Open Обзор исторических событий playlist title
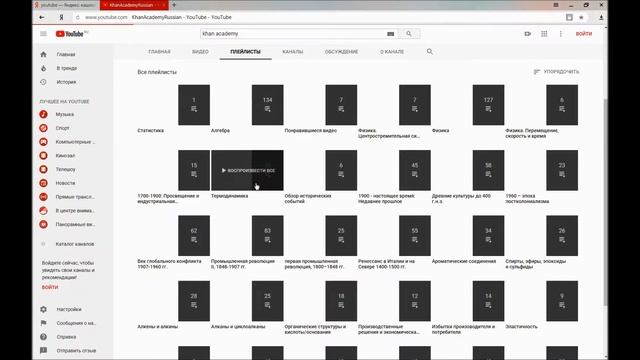 point(308,199)
